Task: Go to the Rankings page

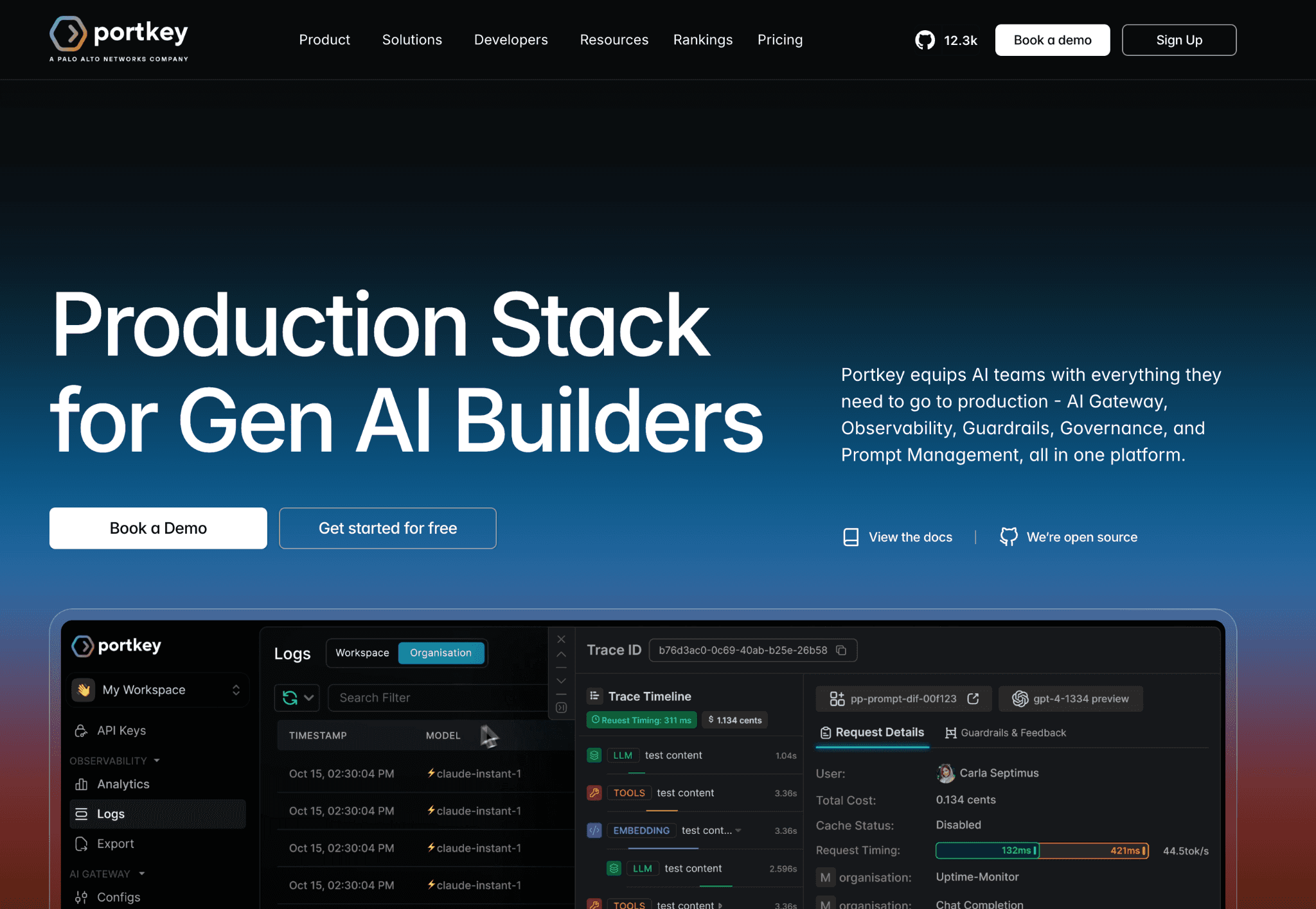Action: [x=703, y=40]
